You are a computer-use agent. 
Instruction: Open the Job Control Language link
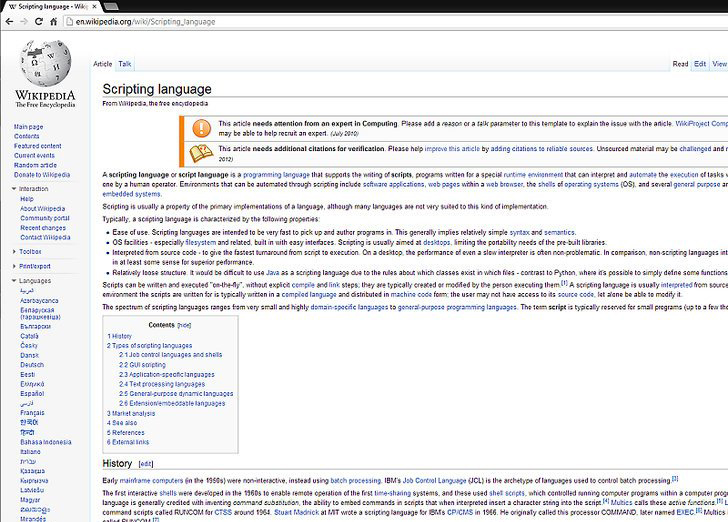click(435, 481)
